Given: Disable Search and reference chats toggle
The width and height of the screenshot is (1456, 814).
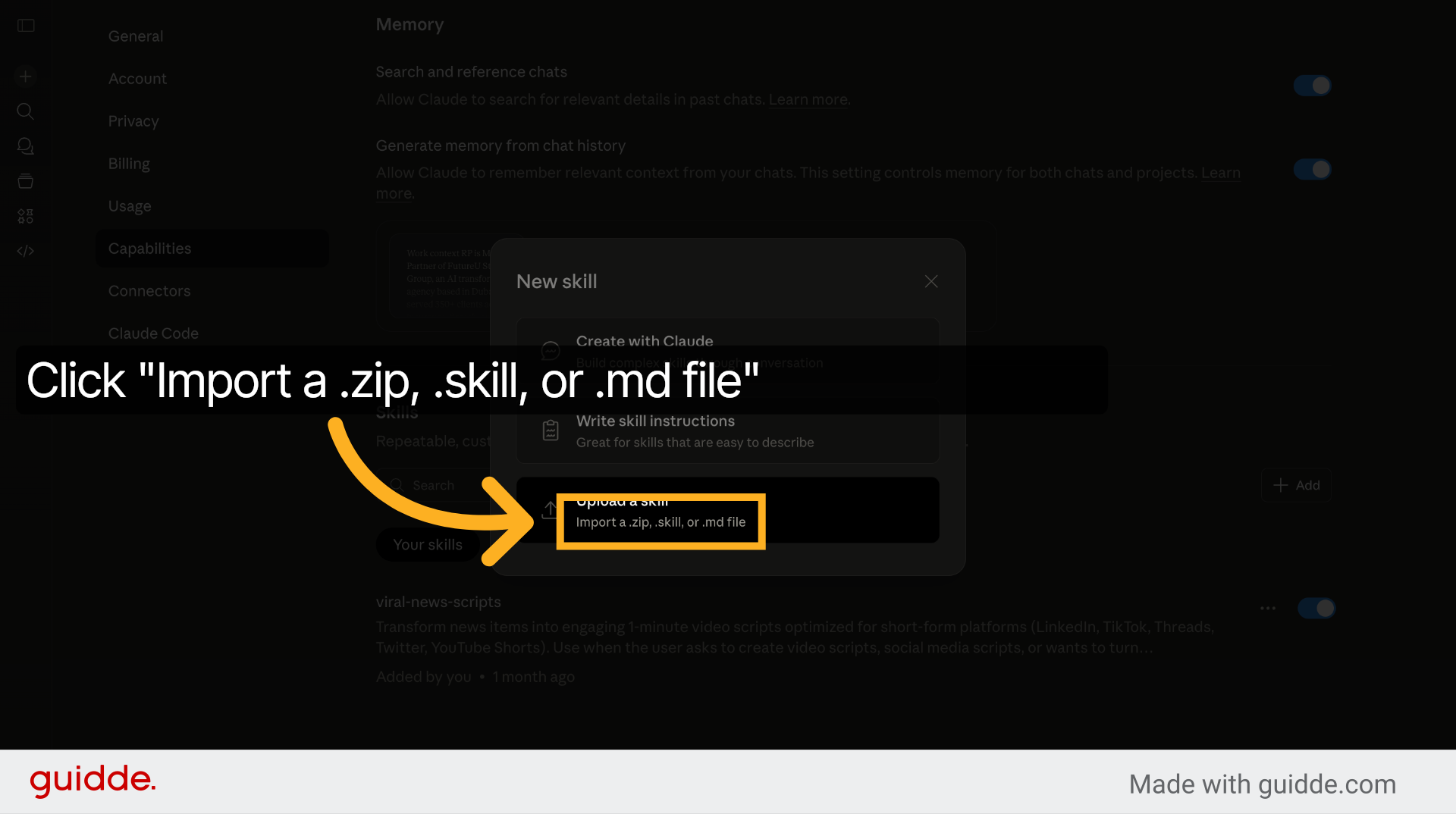Looking at the screenshot, I should click(1313, 86).
